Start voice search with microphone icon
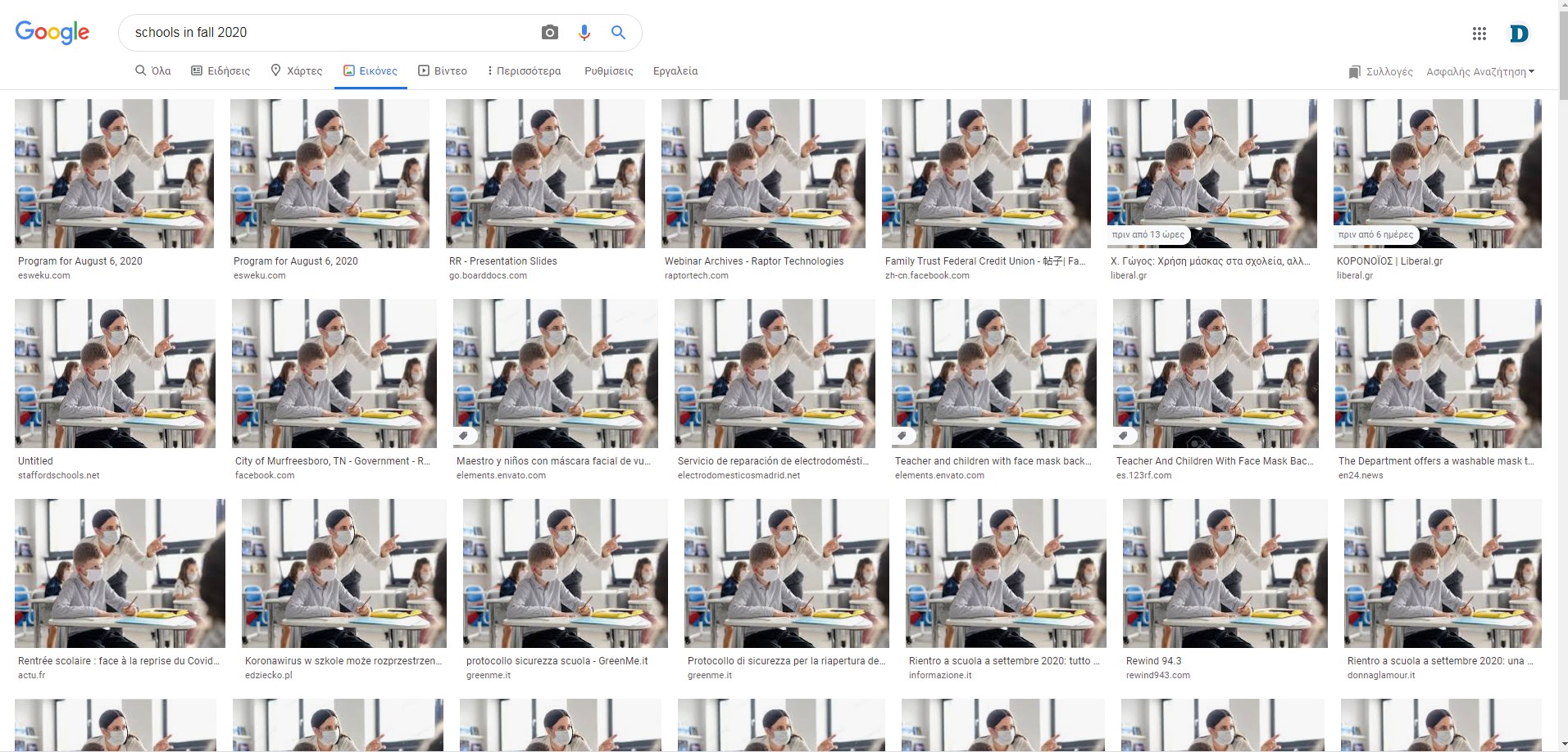 tap(584, 33)
